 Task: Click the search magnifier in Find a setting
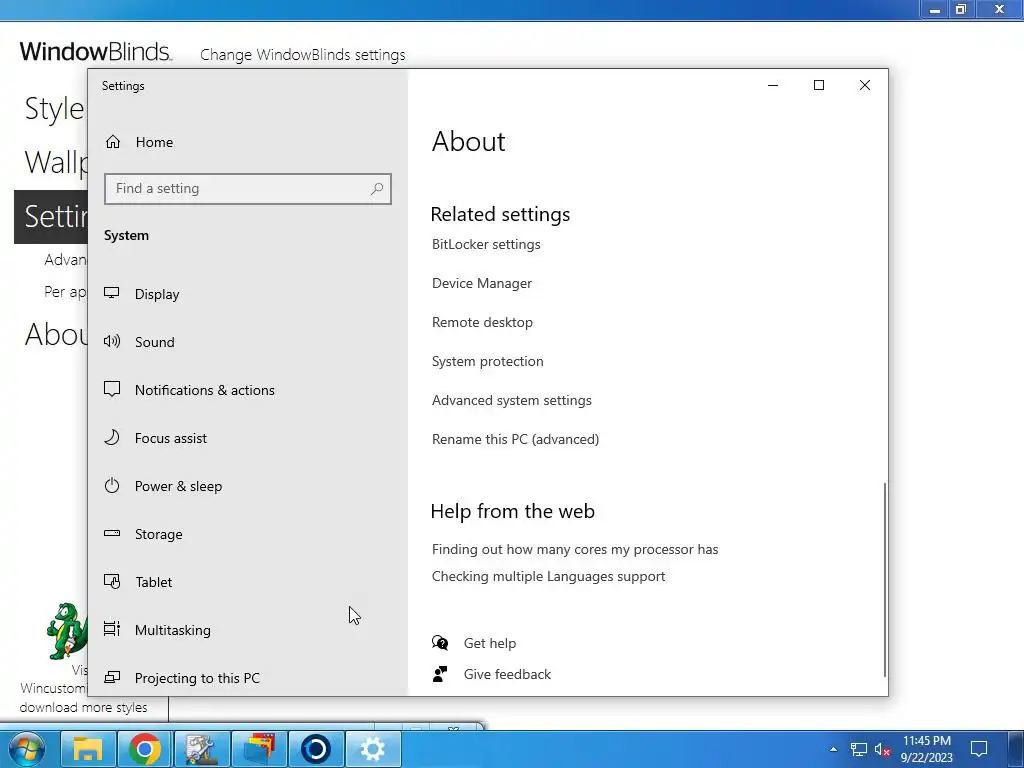(377, 189)
